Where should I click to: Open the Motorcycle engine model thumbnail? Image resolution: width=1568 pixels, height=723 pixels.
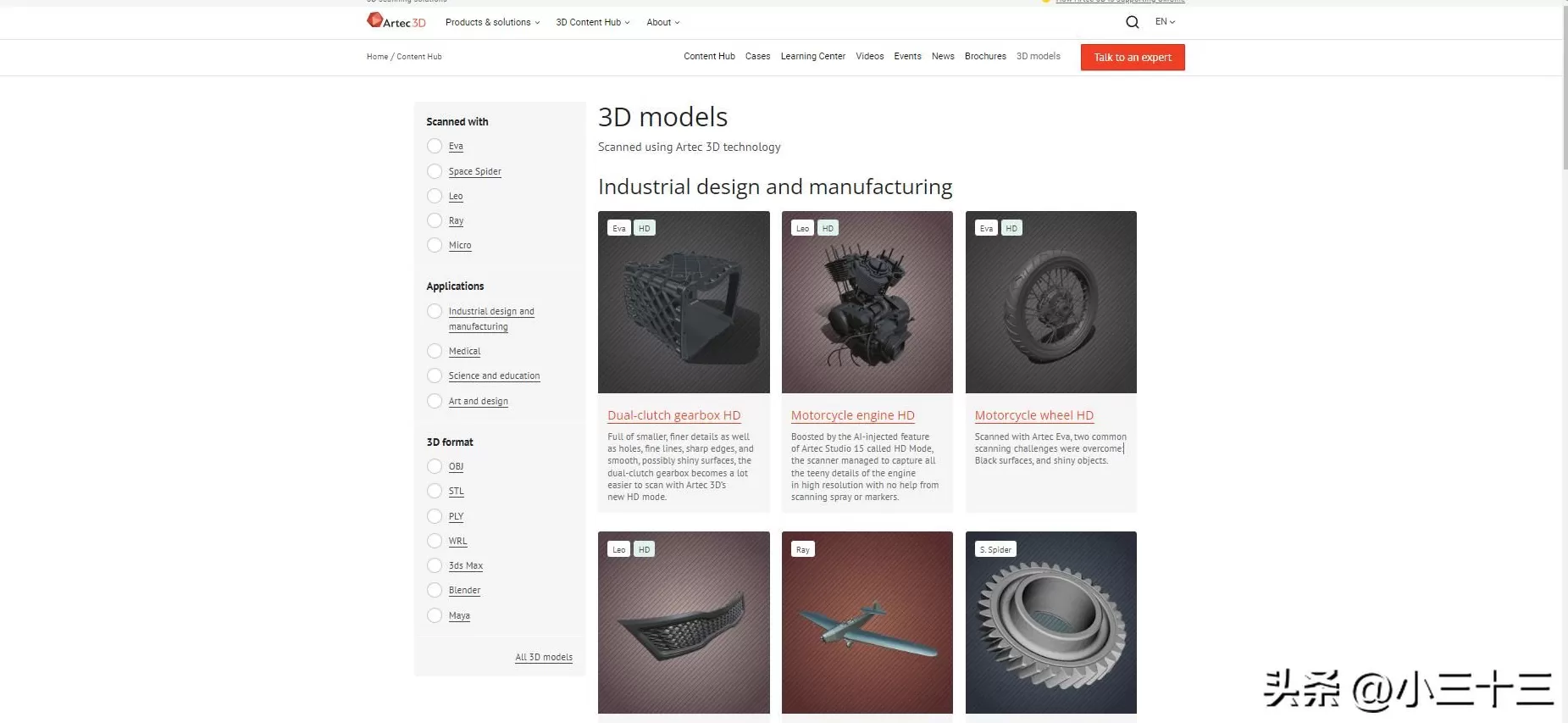point(867,302)
